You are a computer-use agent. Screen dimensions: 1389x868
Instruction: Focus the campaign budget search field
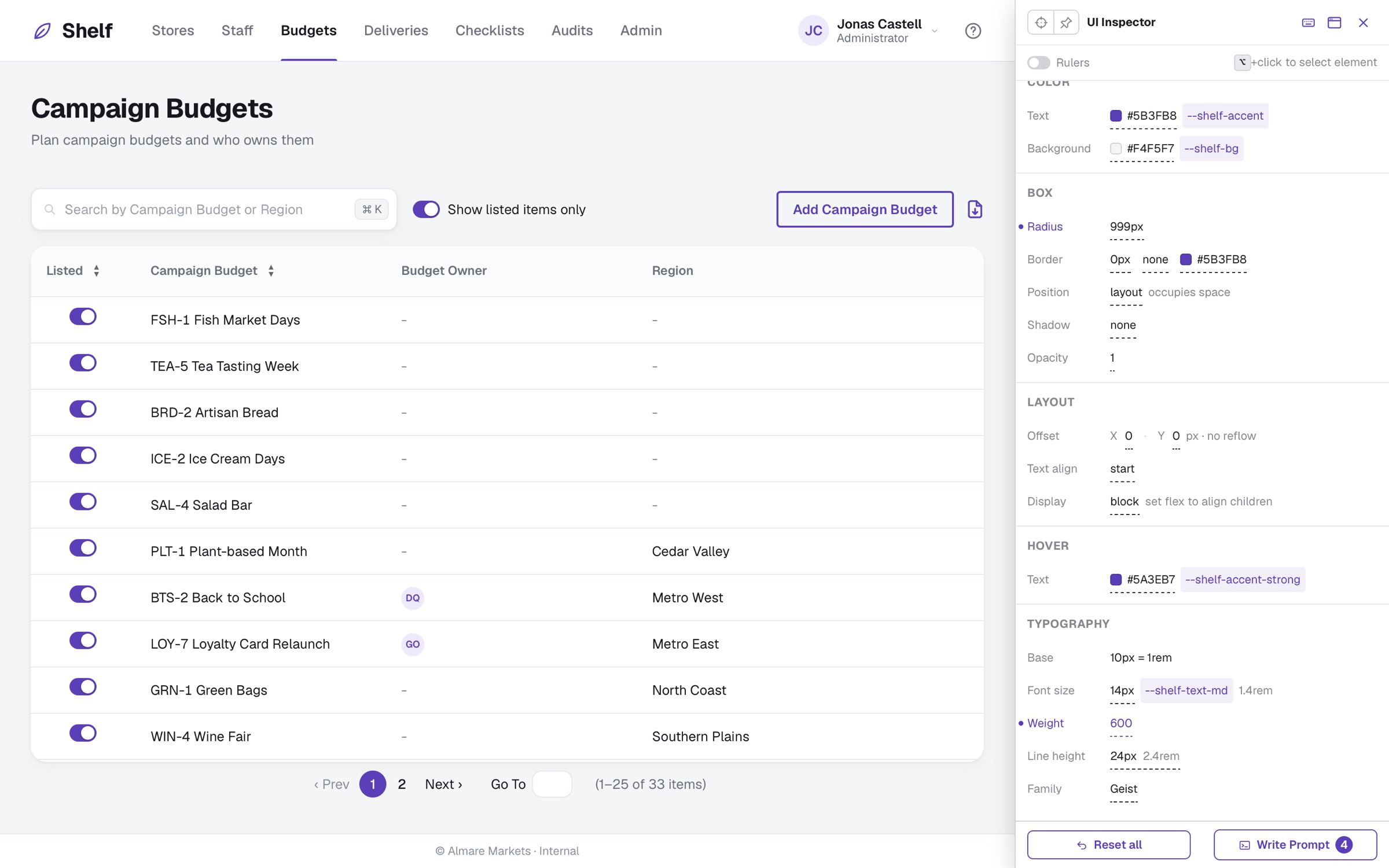(x=214, y=209)
